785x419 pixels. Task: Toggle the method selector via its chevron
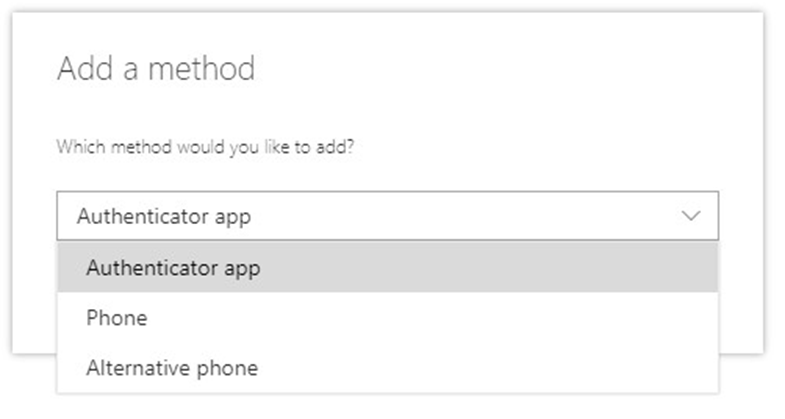691,216
